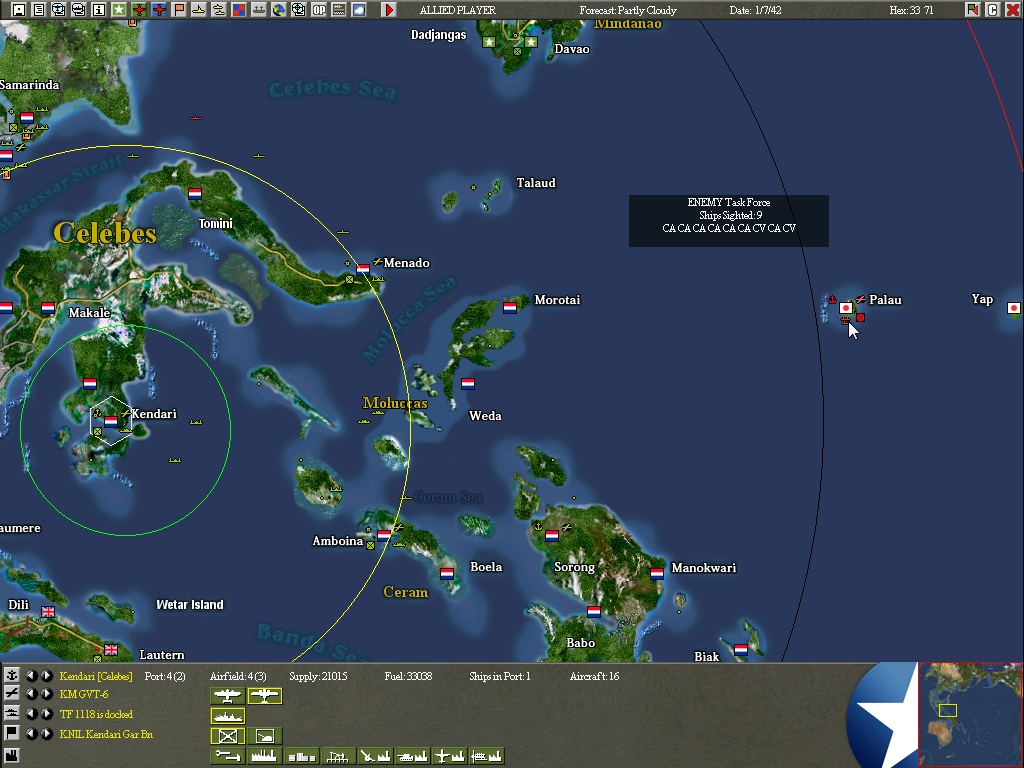Click the crosshair target toolbar icon
The width and height of the screenshot is (1024, 768).
[x=298, y=10]
